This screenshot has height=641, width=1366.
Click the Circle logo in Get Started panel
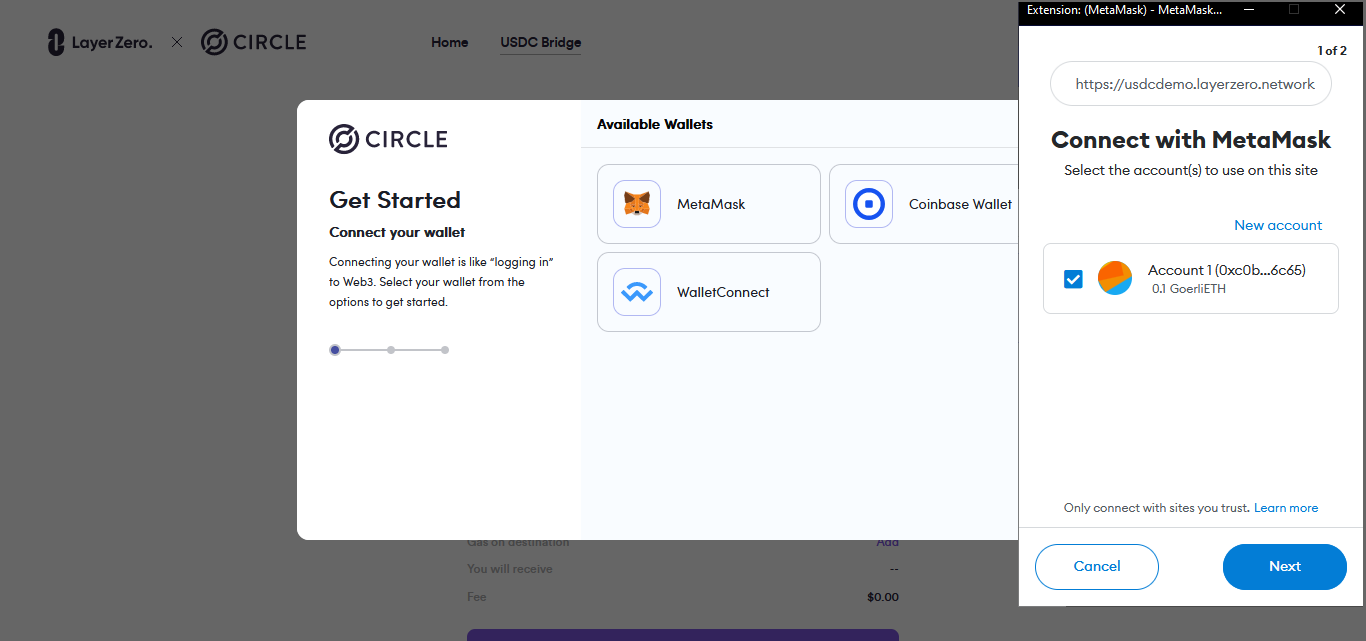pyautogui.click(x=388, y=139)
